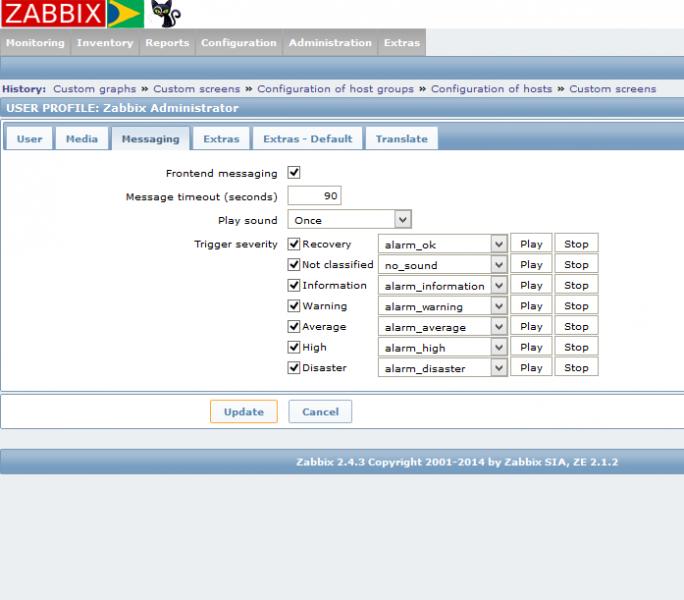This screenshot has height=600, width=684.
Task: Click the Update button
Action: coord(244,411)
